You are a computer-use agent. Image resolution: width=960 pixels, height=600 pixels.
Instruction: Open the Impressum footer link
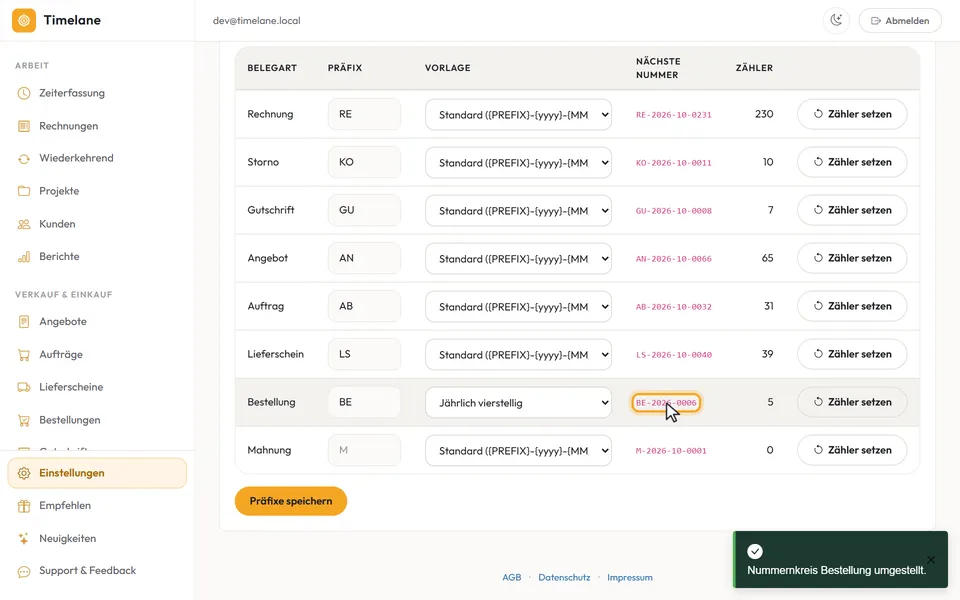tap(629, 577)
